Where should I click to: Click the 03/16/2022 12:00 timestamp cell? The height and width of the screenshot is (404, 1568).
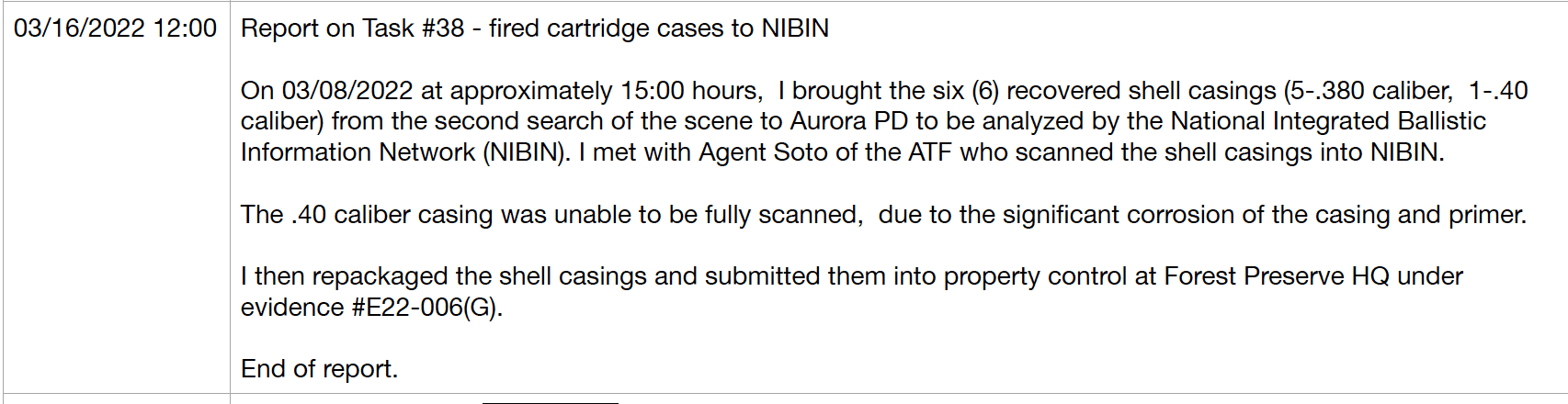tap(115, 28)
